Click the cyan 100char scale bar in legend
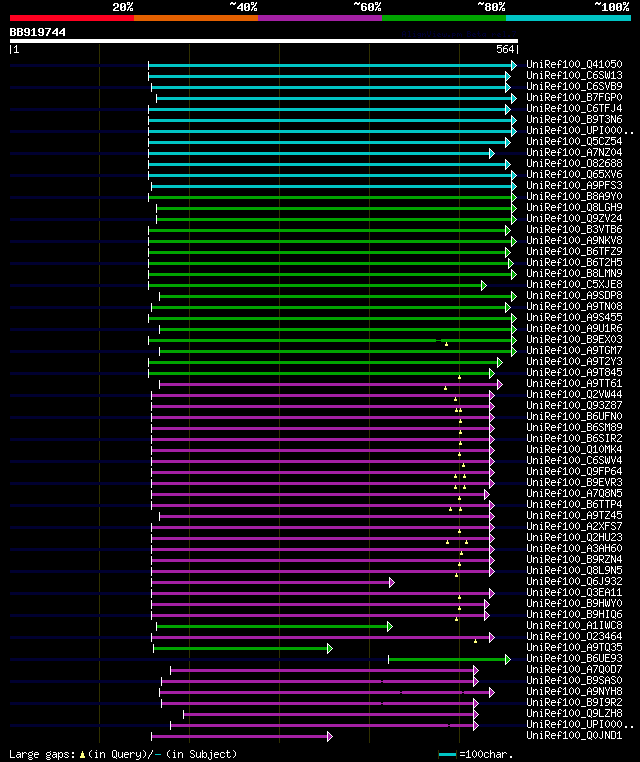This screenshot has height=762, width=640. coord(447,755)
